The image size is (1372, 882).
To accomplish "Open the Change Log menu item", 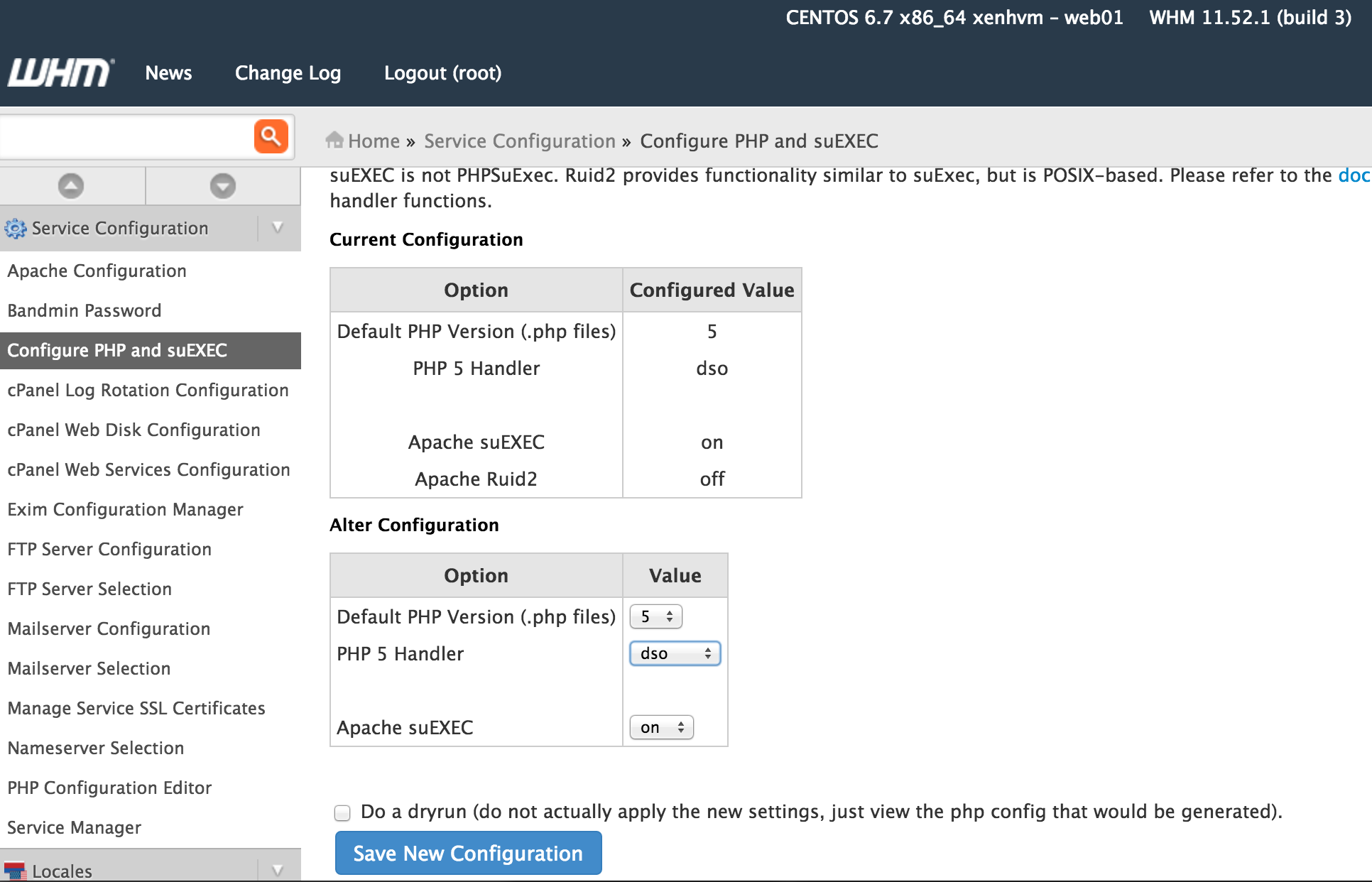I will coord(288,73).
